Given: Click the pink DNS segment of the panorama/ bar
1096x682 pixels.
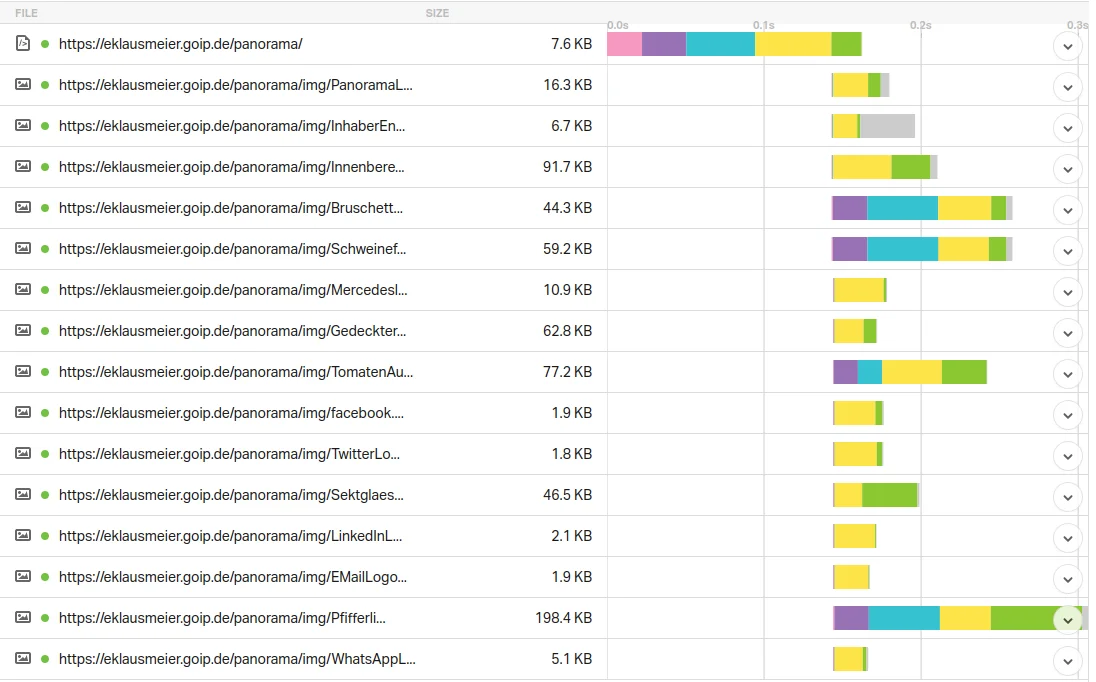Looking at the screenshot, I should (x=624, y=44).
